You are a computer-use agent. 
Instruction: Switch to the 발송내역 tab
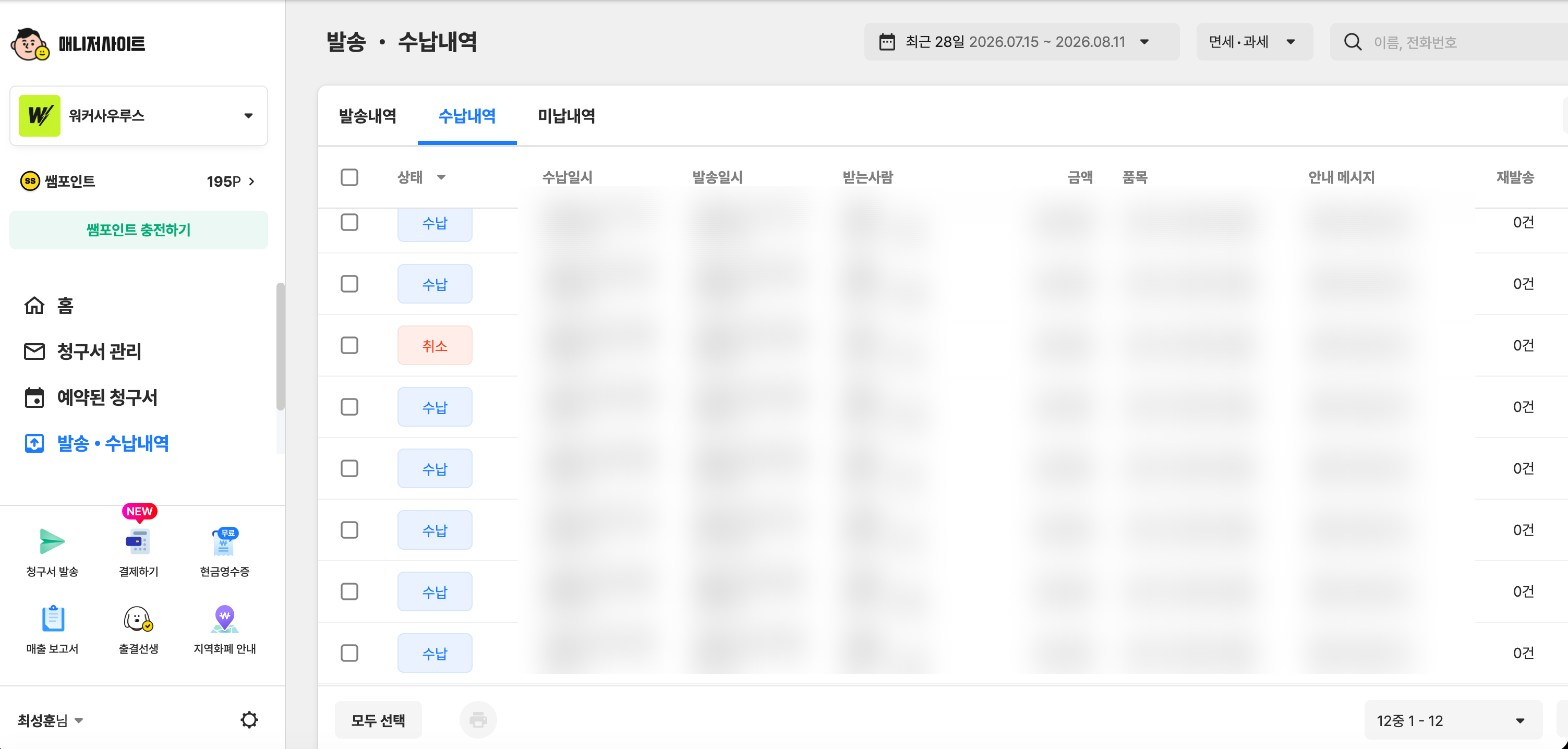368,116
